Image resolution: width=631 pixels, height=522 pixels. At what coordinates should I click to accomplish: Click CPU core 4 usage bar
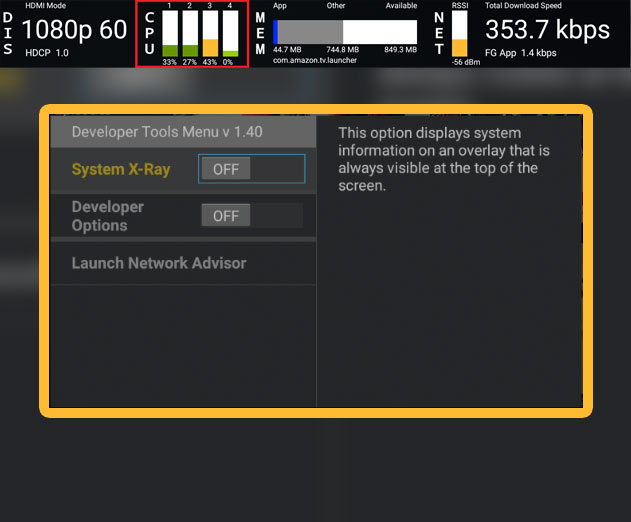pyautogui.click(x=230, y=33)
